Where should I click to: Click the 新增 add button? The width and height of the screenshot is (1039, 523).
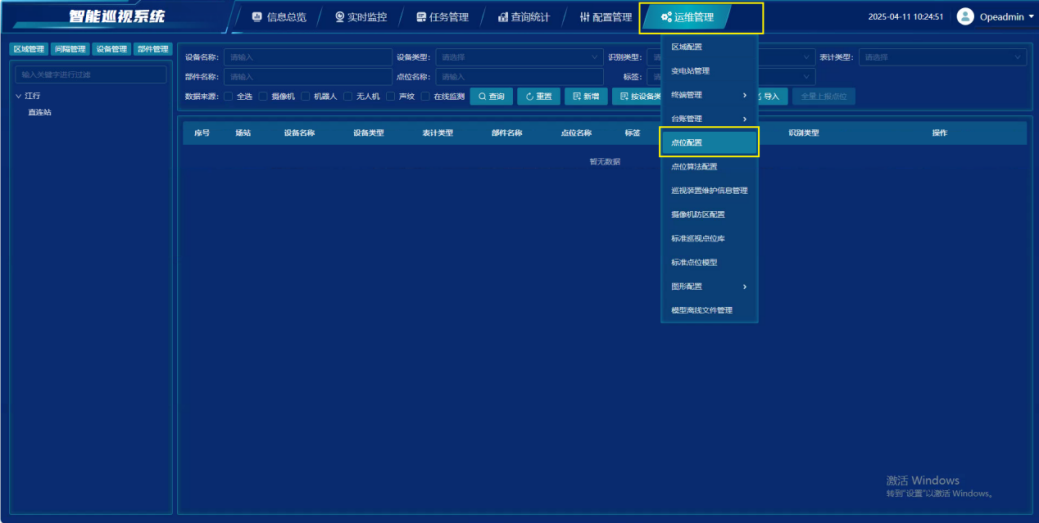pyautogui.click(x=586, y=97)
